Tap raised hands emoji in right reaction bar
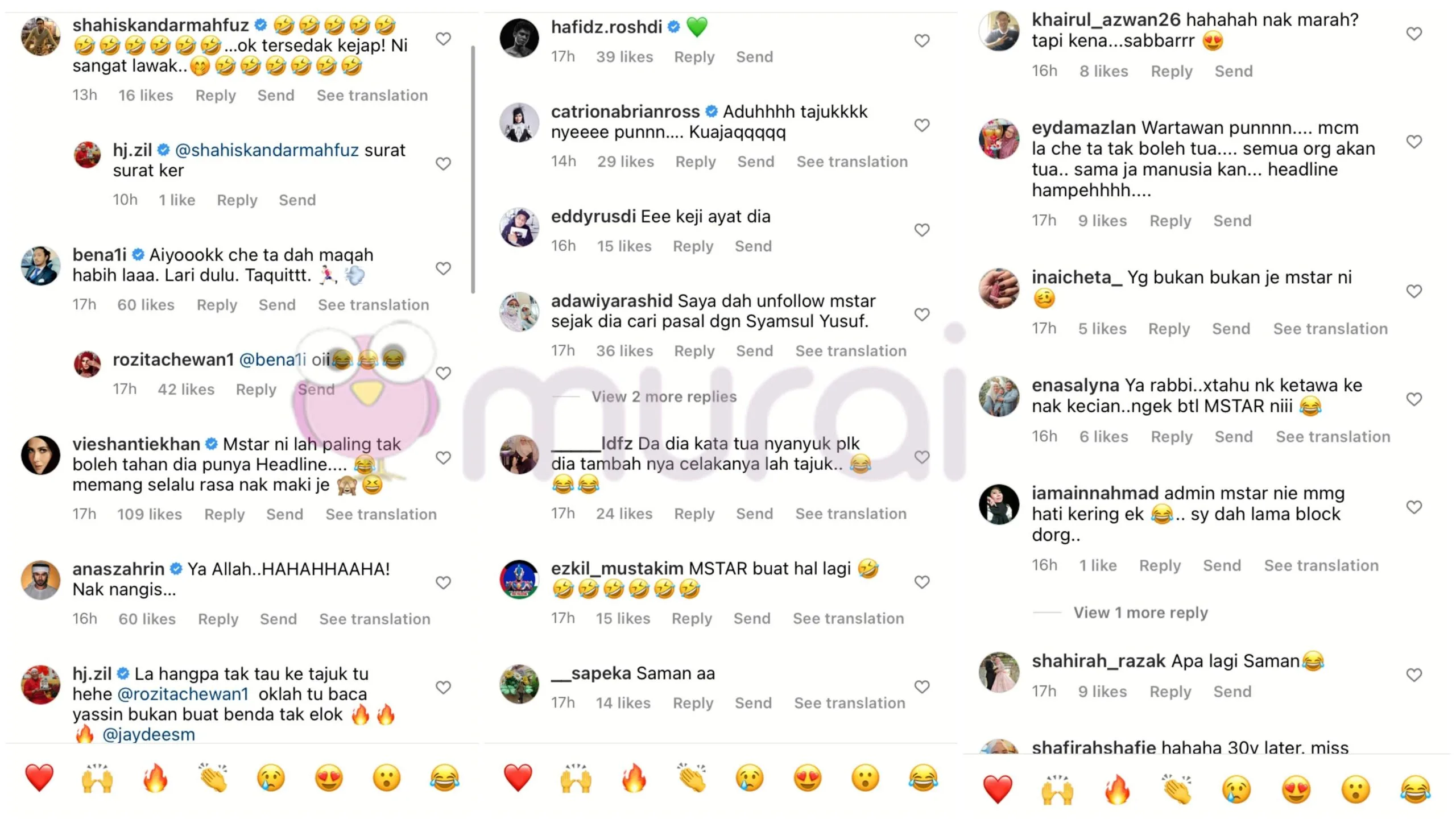 click(x=1057, y=789)
